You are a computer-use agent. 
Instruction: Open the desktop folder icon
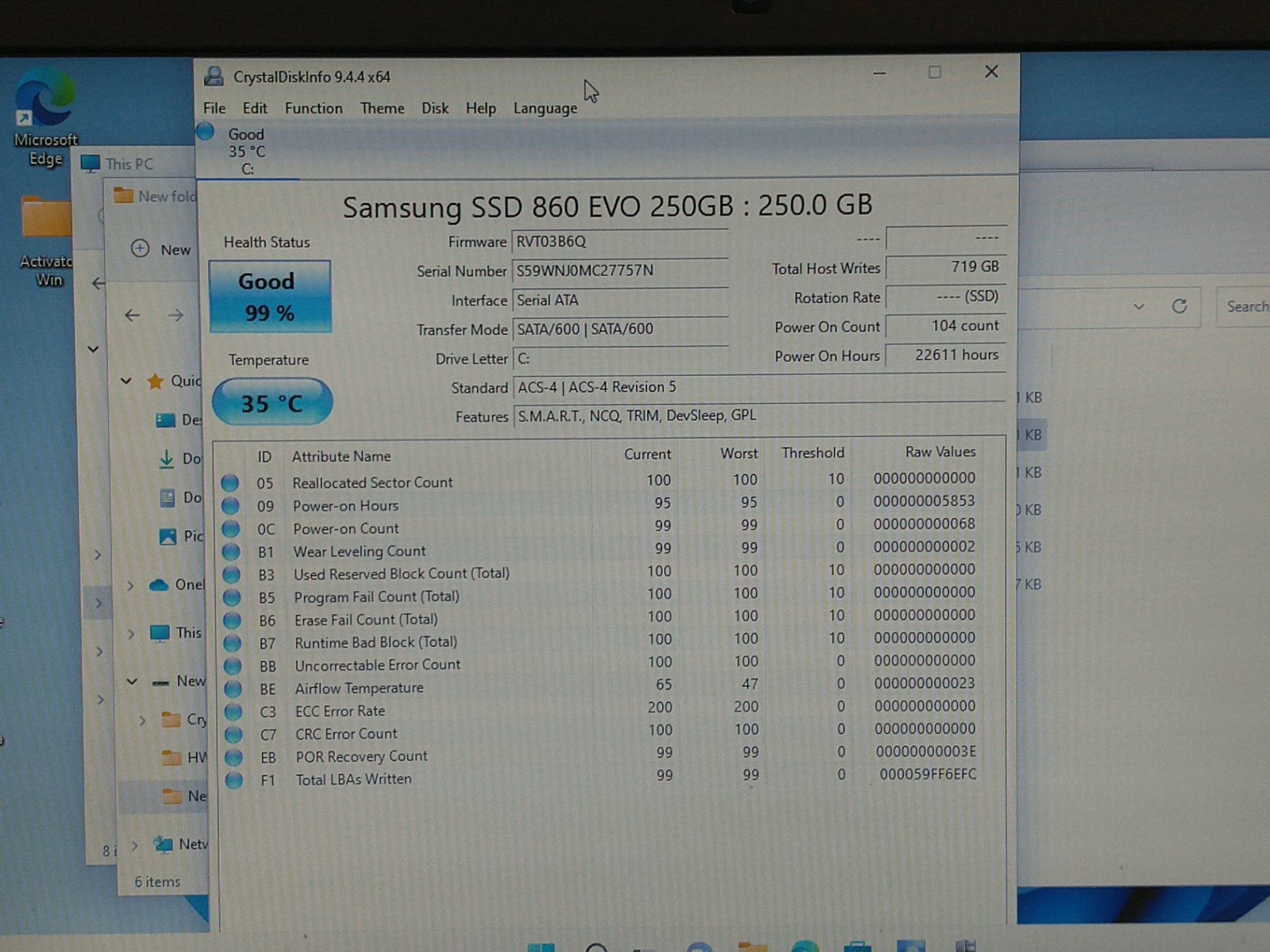46,240
